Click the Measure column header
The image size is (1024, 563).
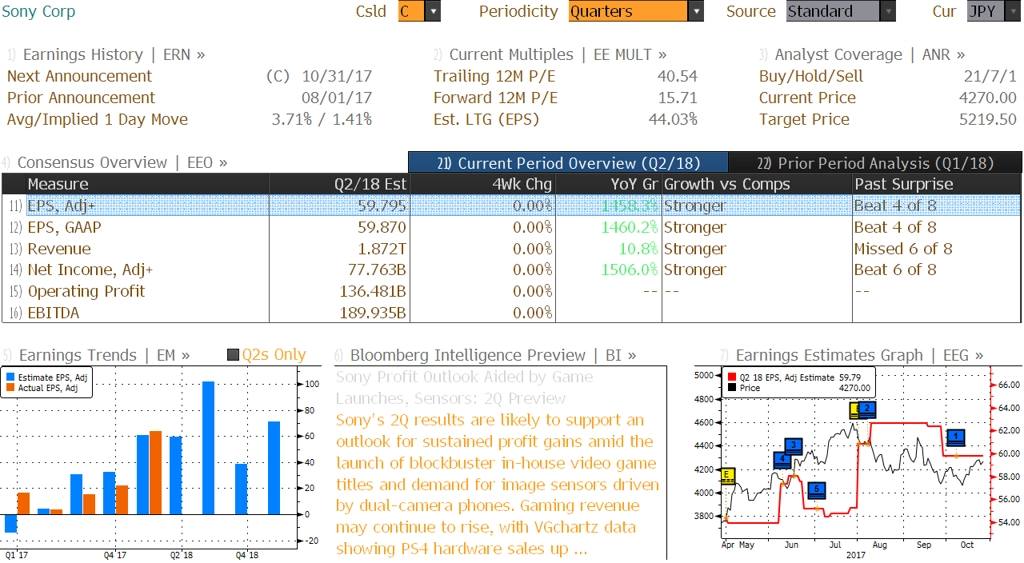[x=147, y=184]
